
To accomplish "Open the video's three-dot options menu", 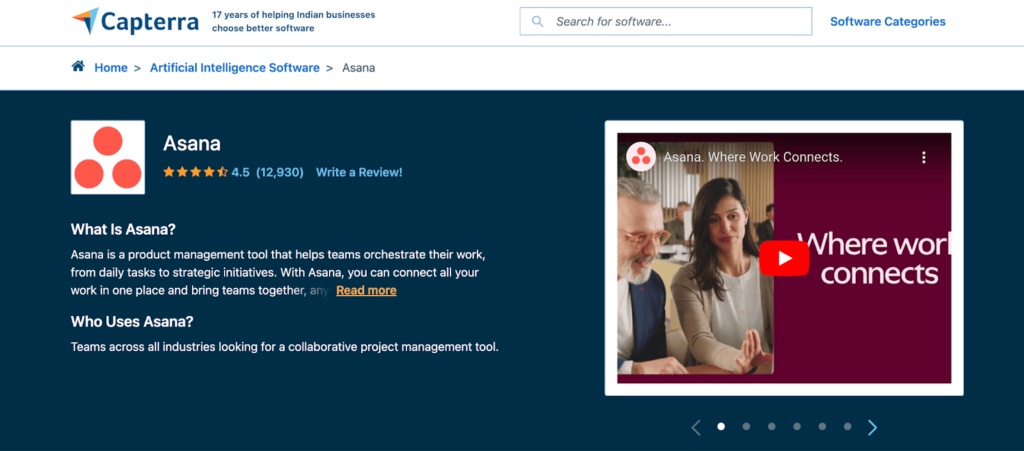I will pos(923,157).
